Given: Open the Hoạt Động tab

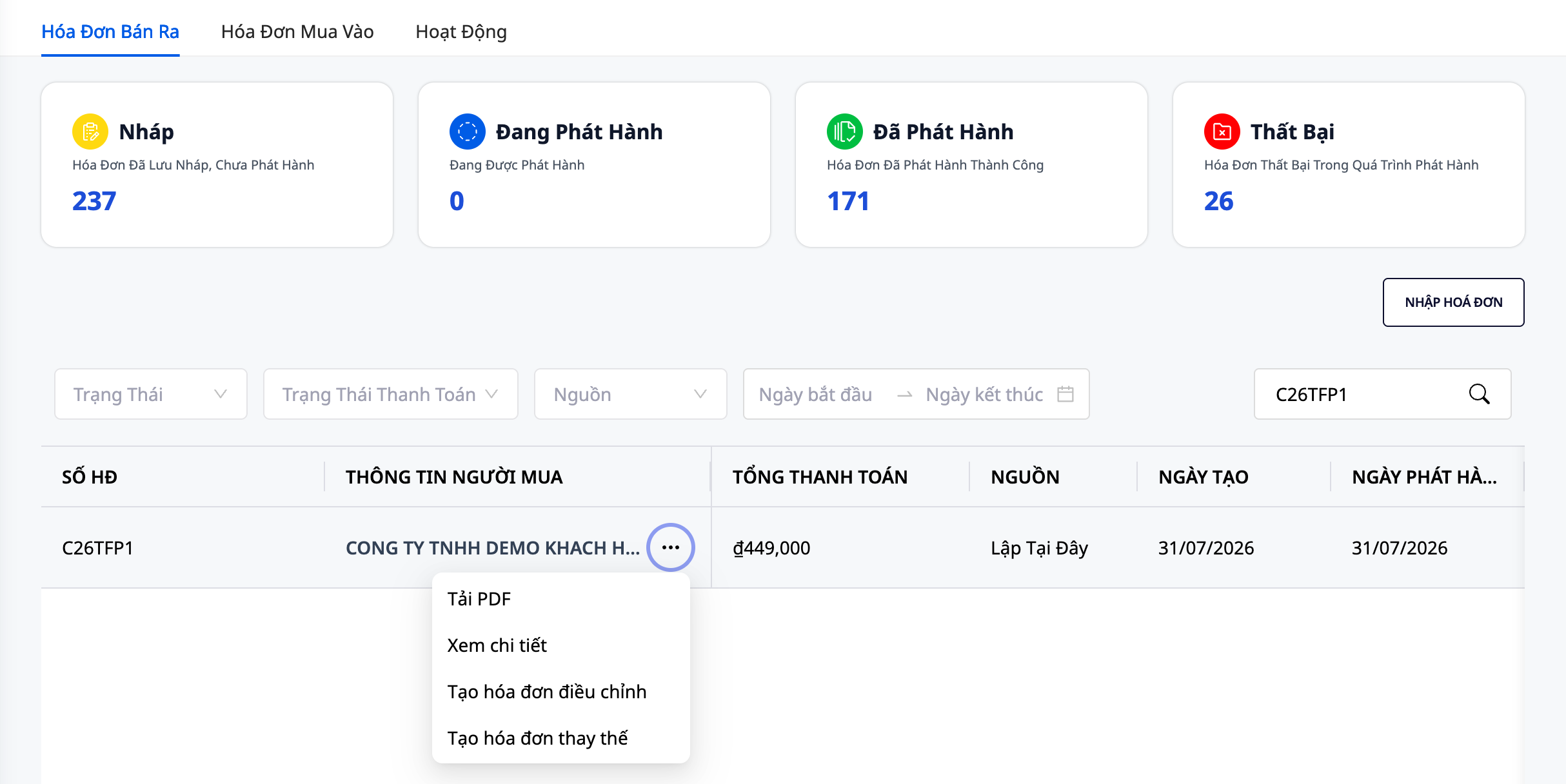Looking at the screenshot, I should pos(461,32).
